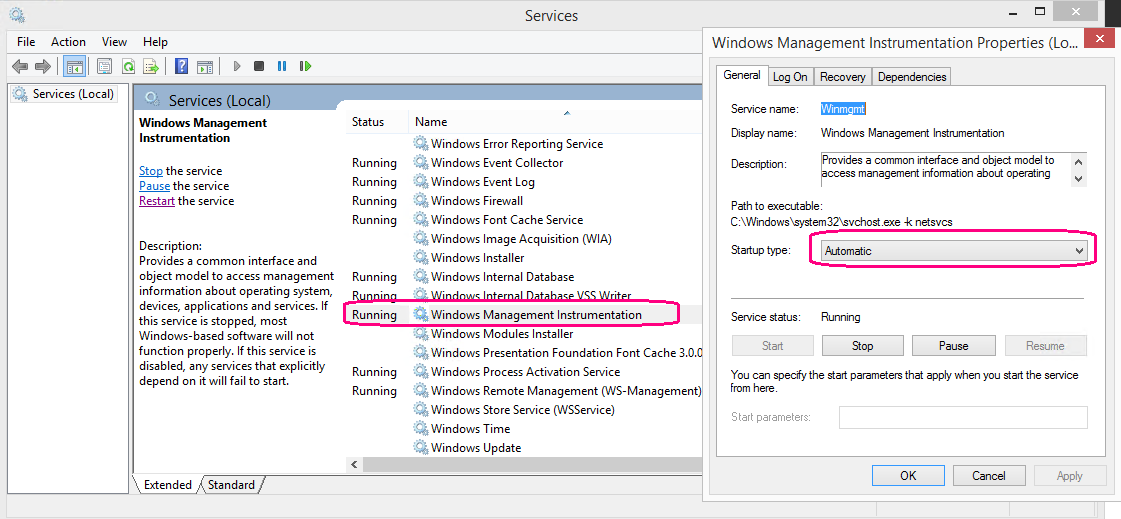Click gear icon of Windows Event Collector
The image size is (1121, 519).
click(420, 163)
